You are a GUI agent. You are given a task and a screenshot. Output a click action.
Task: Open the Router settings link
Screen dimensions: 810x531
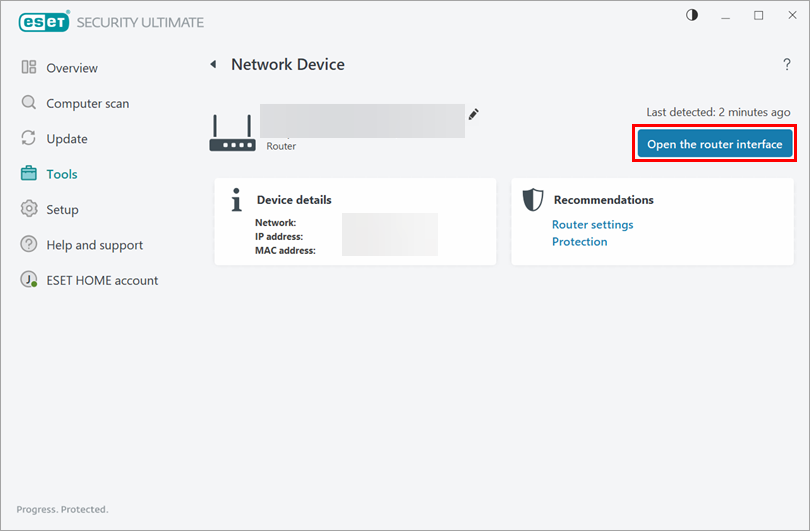tap(592, 225)
